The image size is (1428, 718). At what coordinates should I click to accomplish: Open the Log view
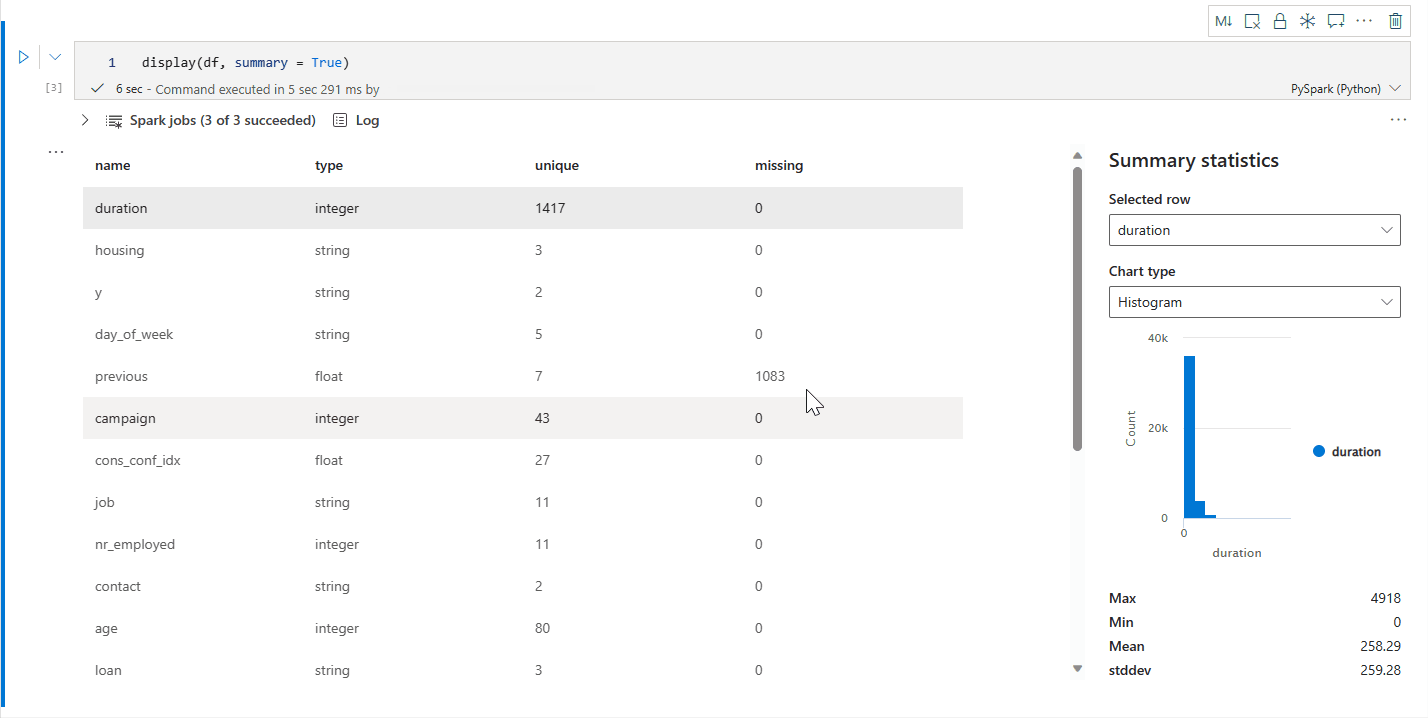pos(356,120)
